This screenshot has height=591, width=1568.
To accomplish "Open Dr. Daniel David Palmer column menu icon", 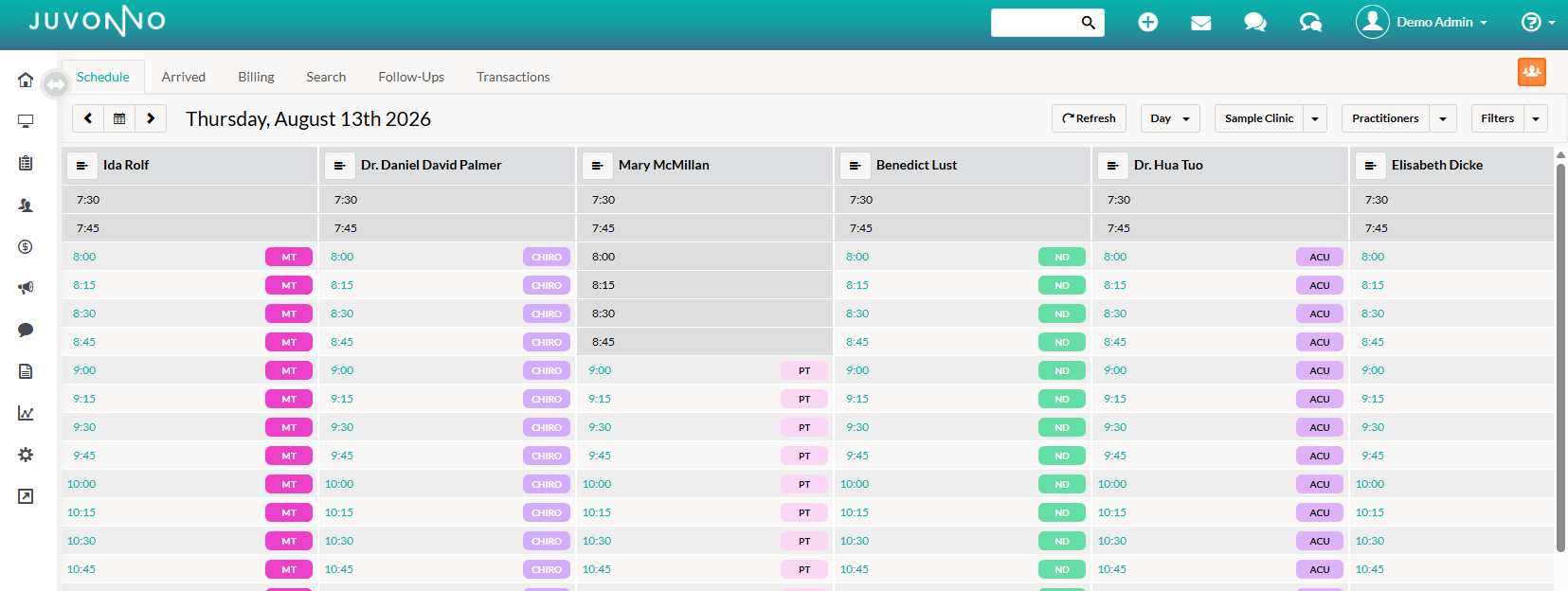I will 339,166.
